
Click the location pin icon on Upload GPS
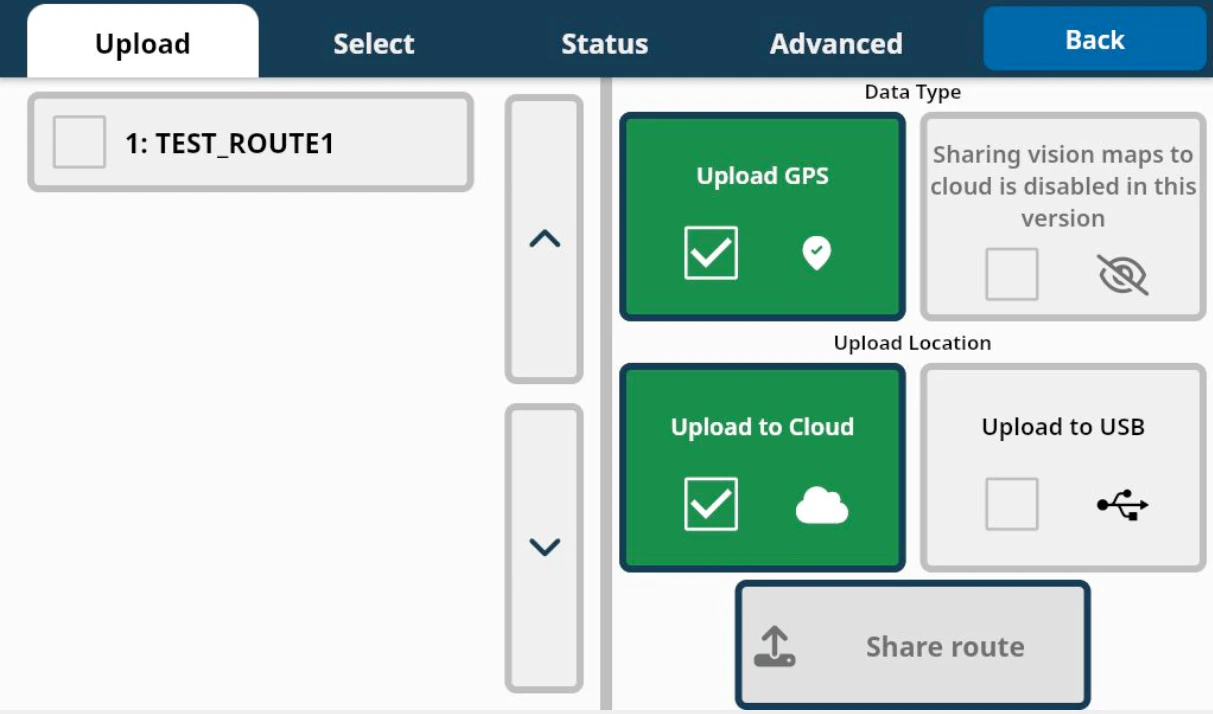coord(818,254)
